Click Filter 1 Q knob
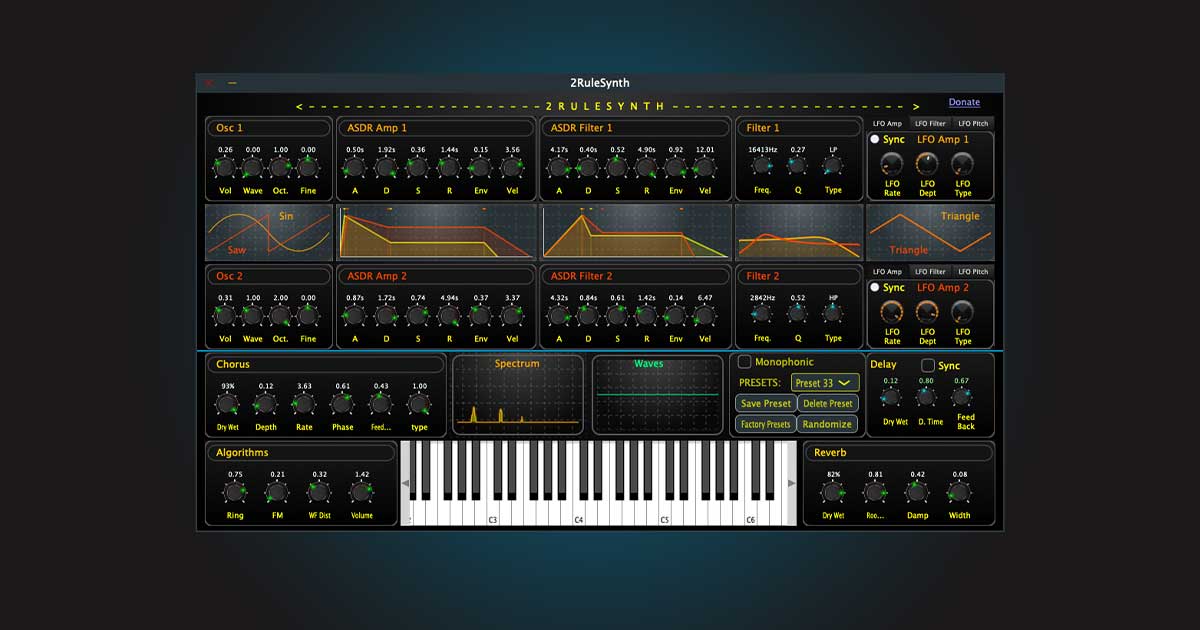This screenshot has height=630, width=1200. click(x=797, y=166)
